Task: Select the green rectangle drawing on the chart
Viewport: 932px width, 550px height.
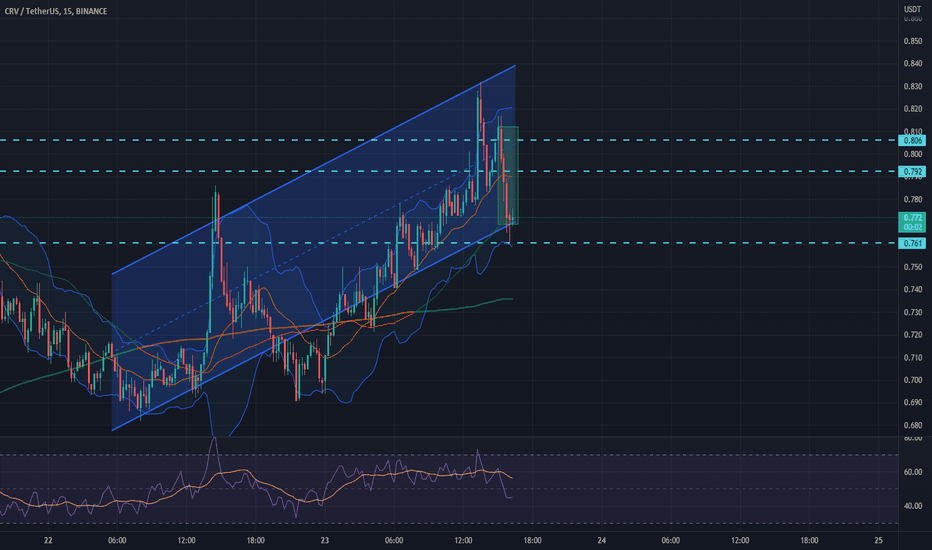Action: 508,175
